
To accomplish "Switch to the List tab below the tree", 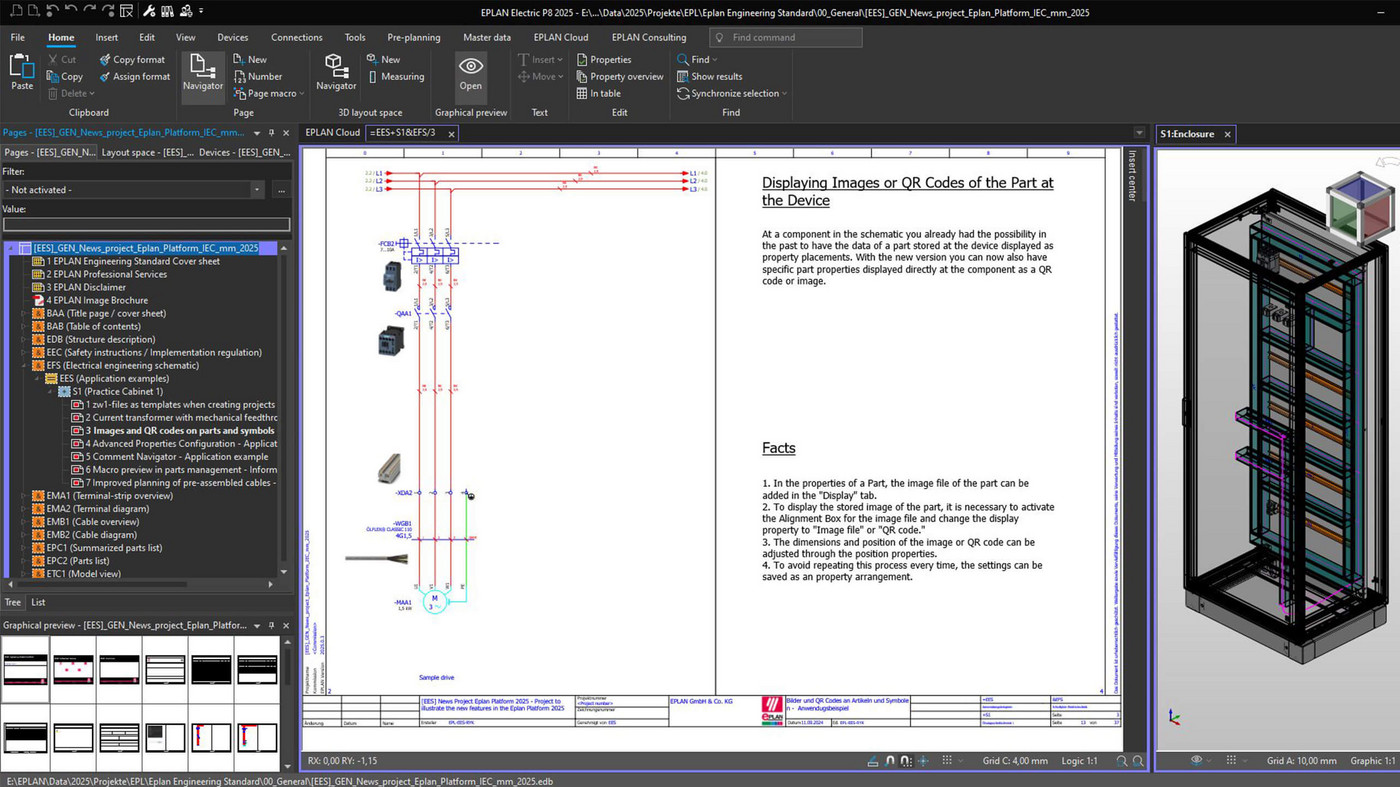I will click(x=37, y=602).
